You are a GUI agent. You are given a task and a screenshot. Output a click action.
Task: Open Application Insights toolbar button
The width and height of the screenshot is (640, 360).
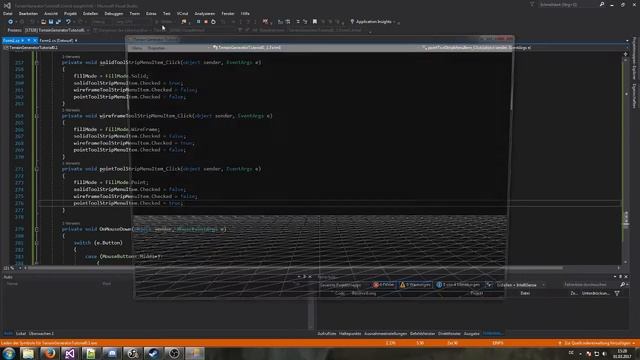click(x=373, y=22)
